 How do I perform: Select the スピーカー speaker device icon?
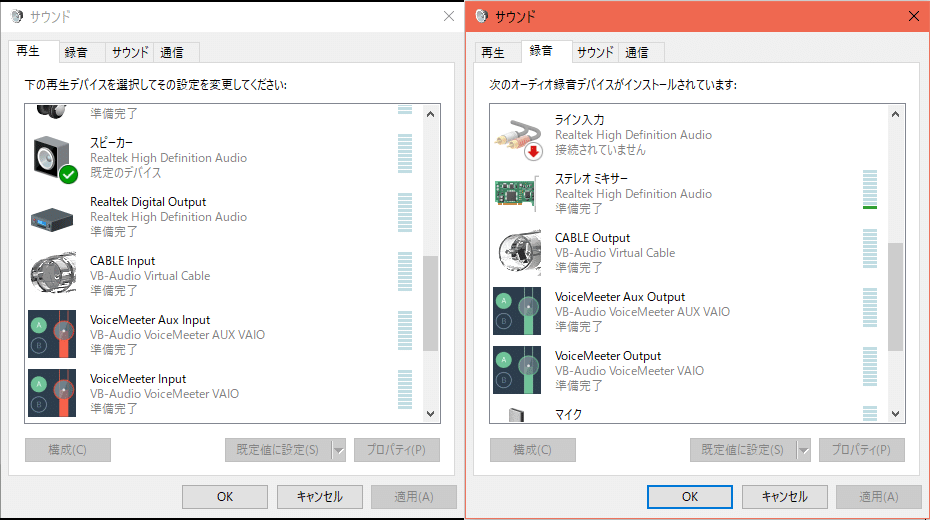pyautogui.click(x=55, y=159)
